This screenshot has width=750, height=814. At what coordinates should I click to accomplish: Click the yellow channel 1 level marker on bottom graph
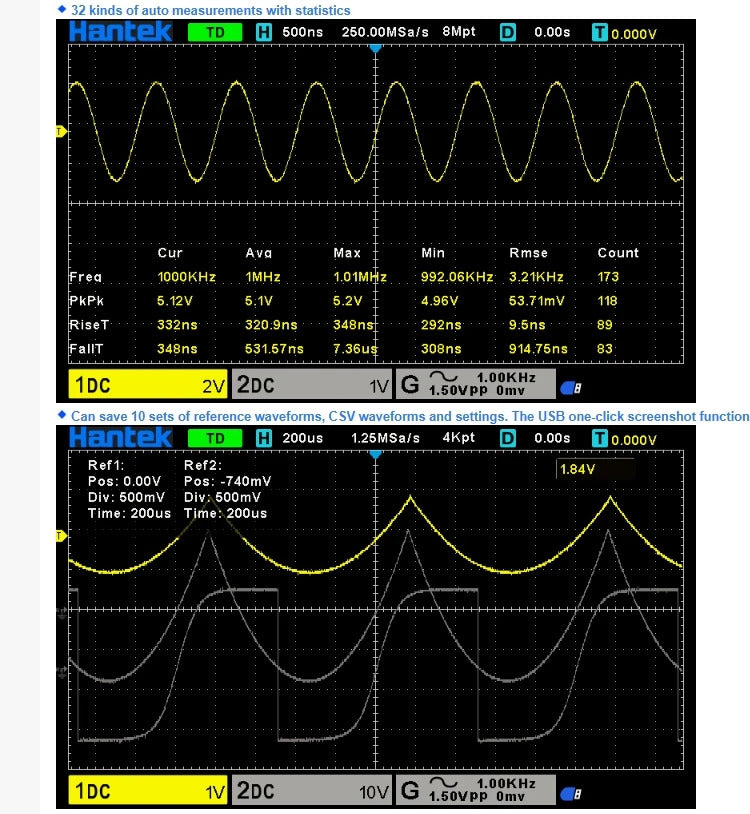60,537
